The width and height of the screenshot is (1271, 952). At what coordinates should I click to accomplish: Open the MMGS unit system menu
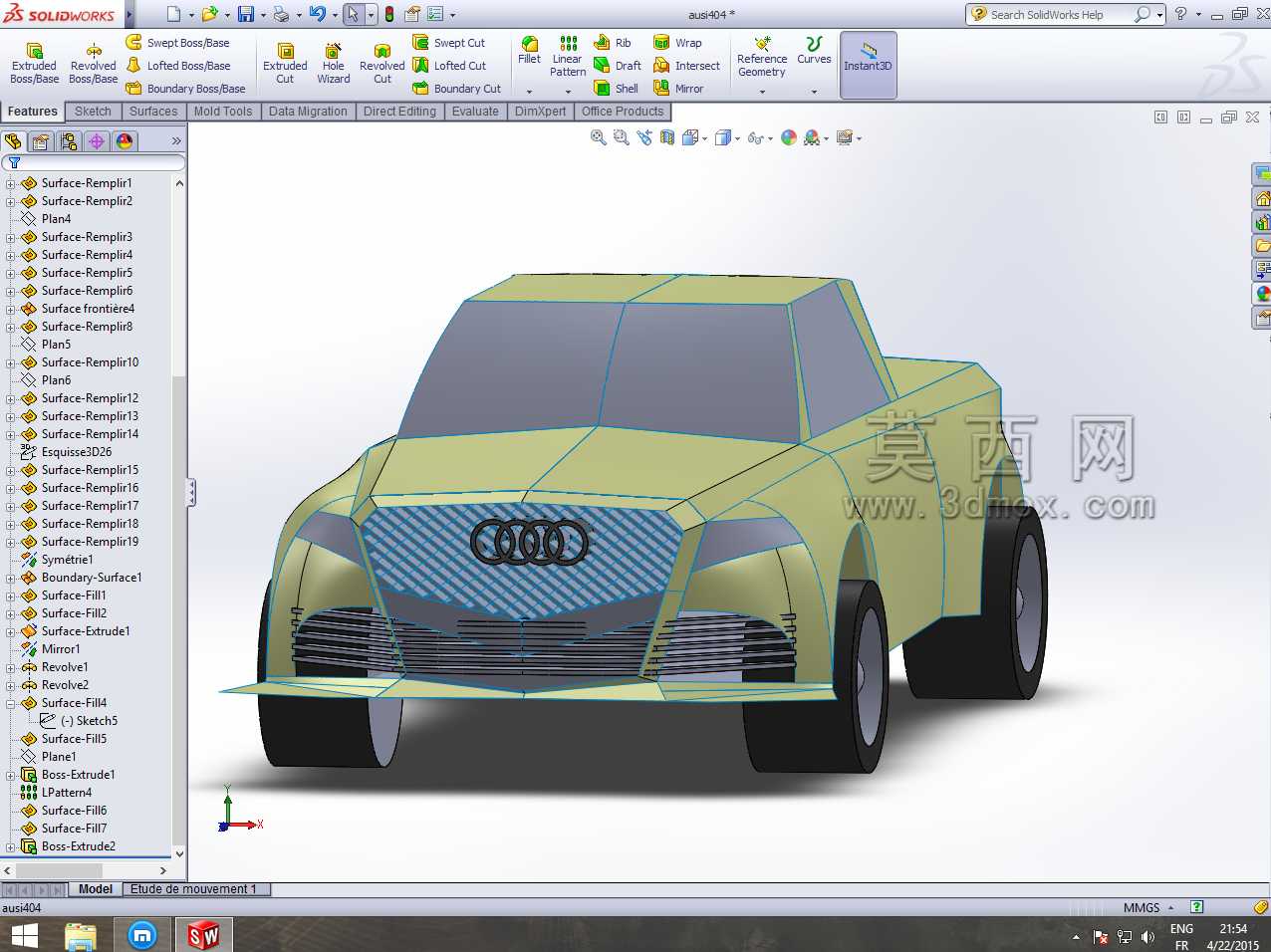coord(1148,908)
